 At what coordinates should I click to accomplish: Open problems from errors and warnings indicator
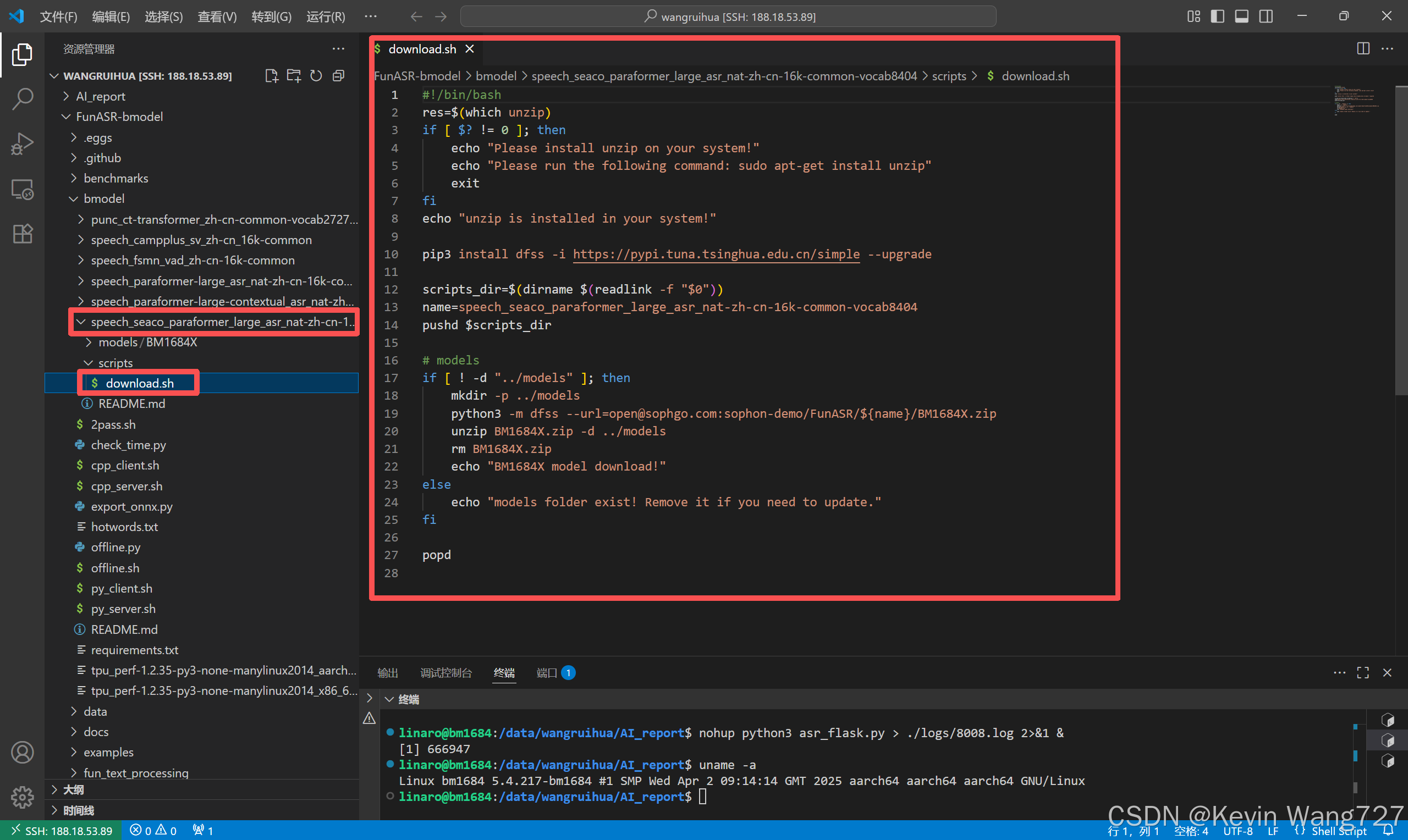[153, 830]
